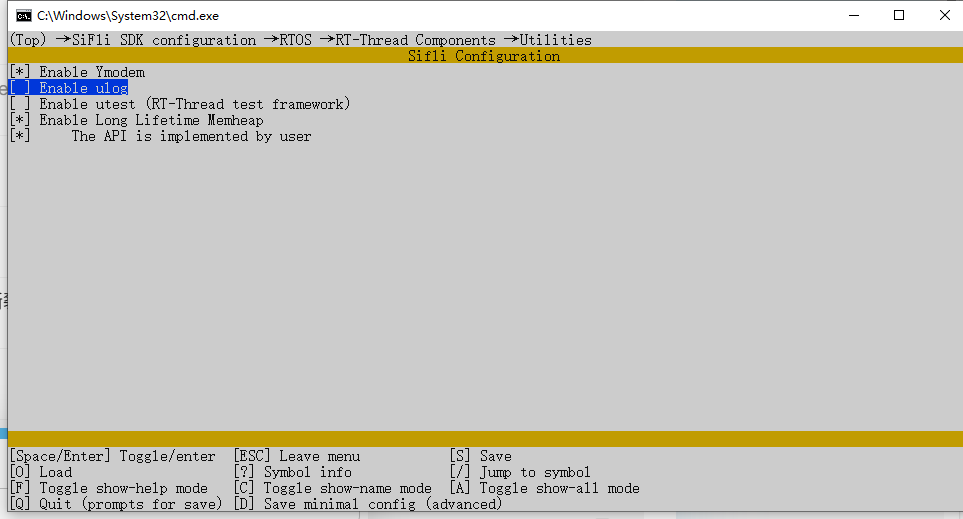Screen dimensions: 963x519
Task: Click Utilities in the breadcrumb path
Action: tap(555, 40)
